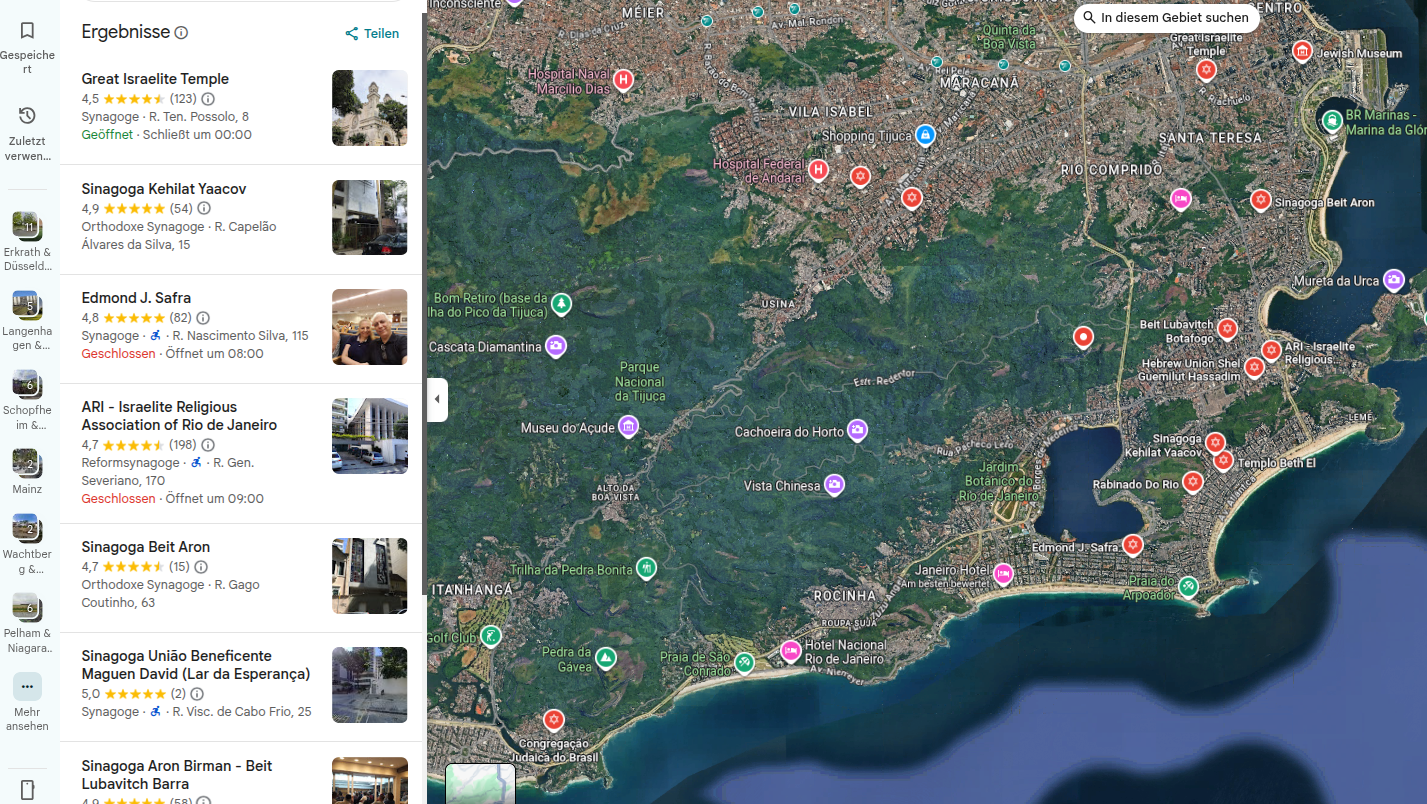Search this area with In diesem Gebiet suchen

[x=1166, y=18]
